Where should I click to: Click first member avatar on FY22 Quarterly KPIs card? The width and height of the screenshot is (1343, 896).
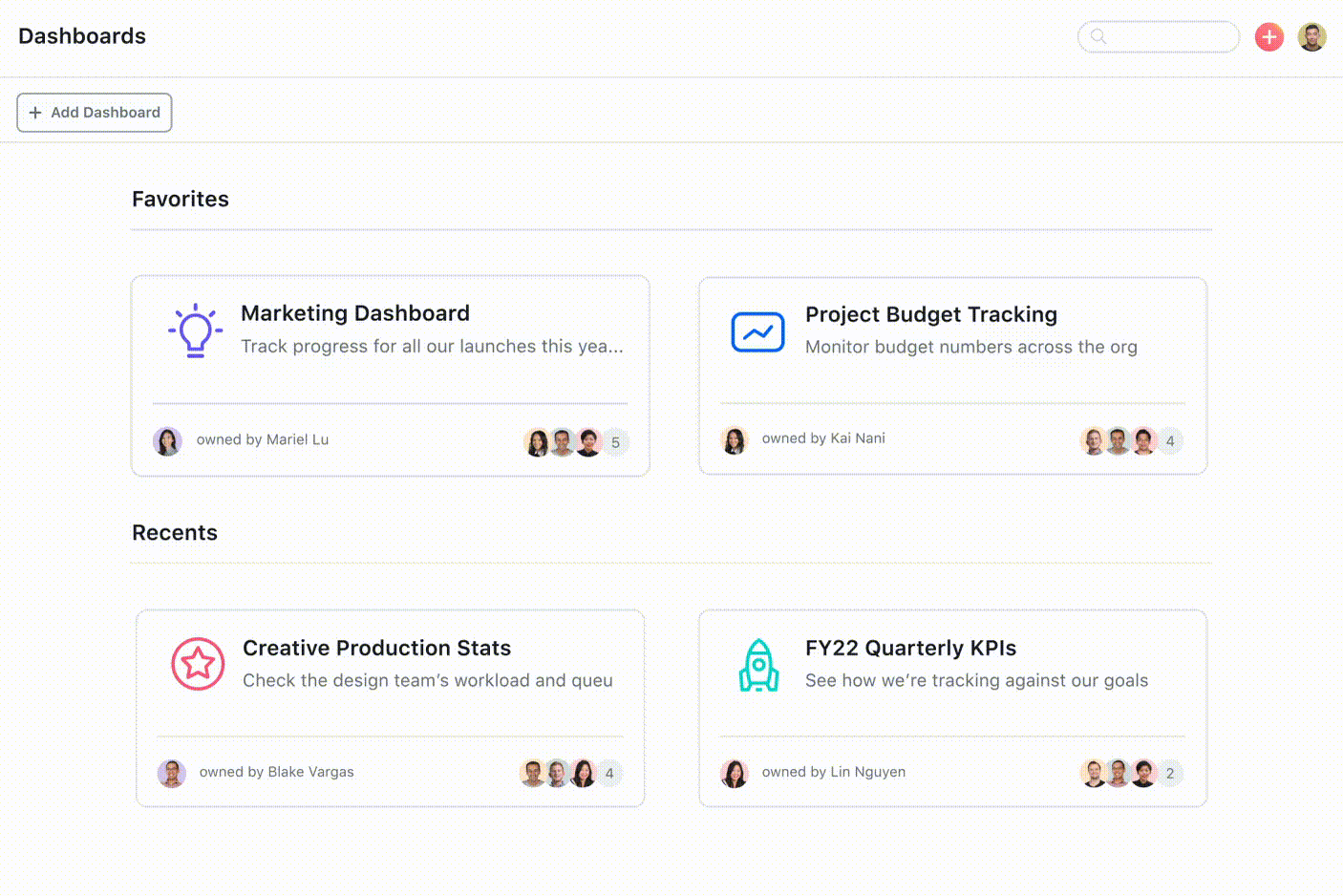1094,774
